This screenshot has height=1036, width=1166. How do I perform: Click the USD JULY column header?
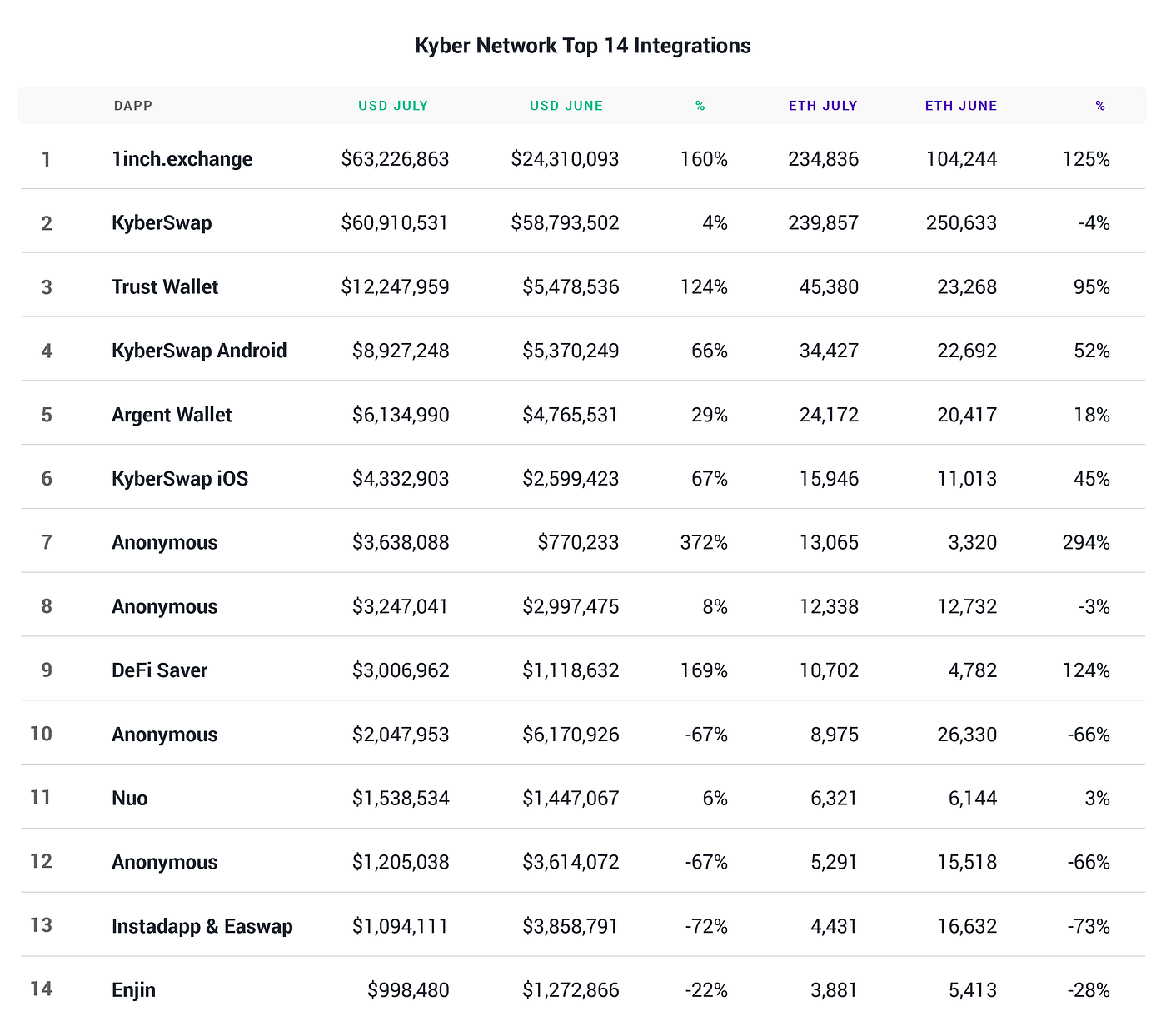coord(393,106)
